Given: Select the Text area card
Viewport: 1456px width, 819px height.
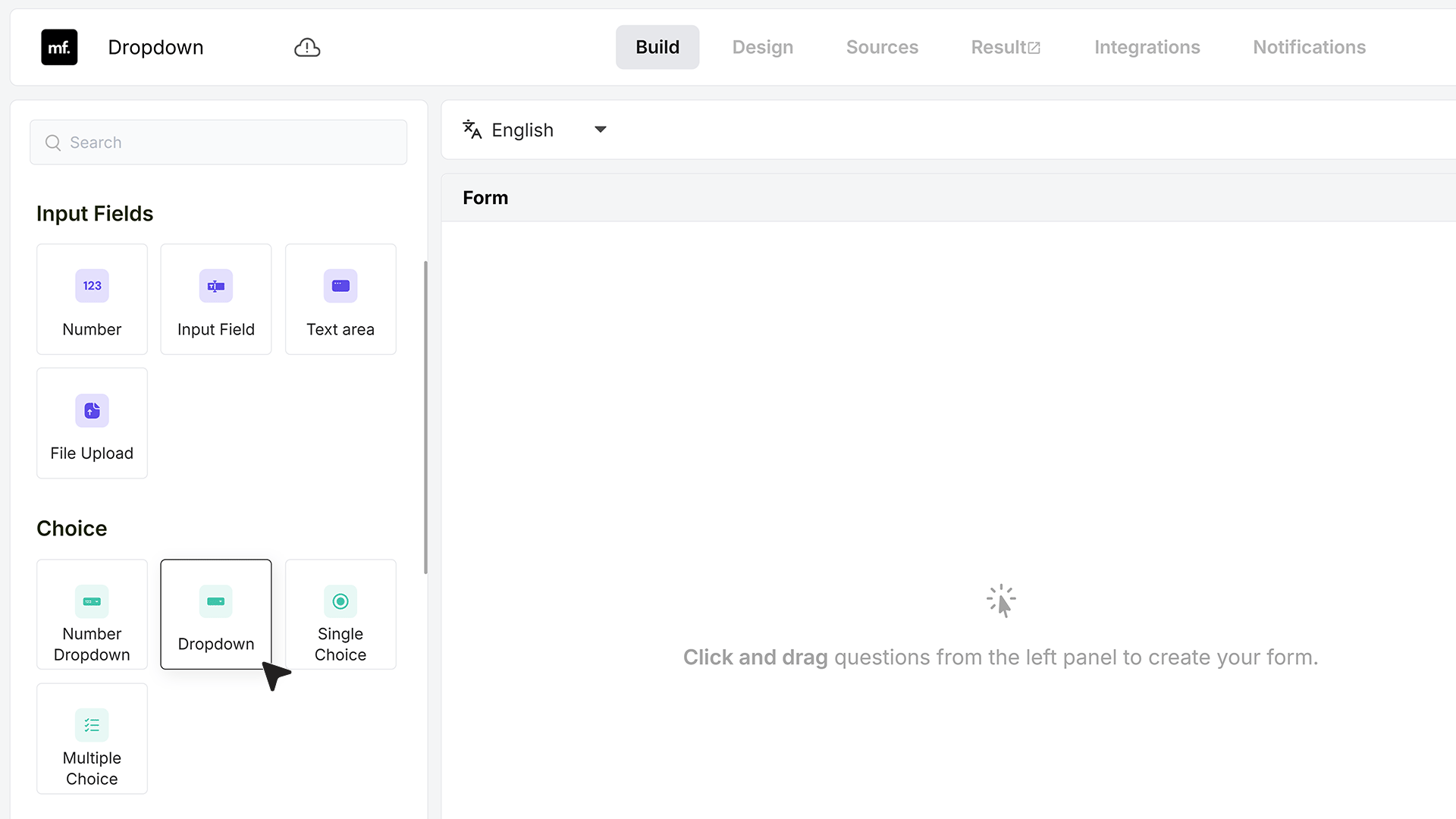Looking at the screenshot, I should pyautogui.click(x=340, y=299).
